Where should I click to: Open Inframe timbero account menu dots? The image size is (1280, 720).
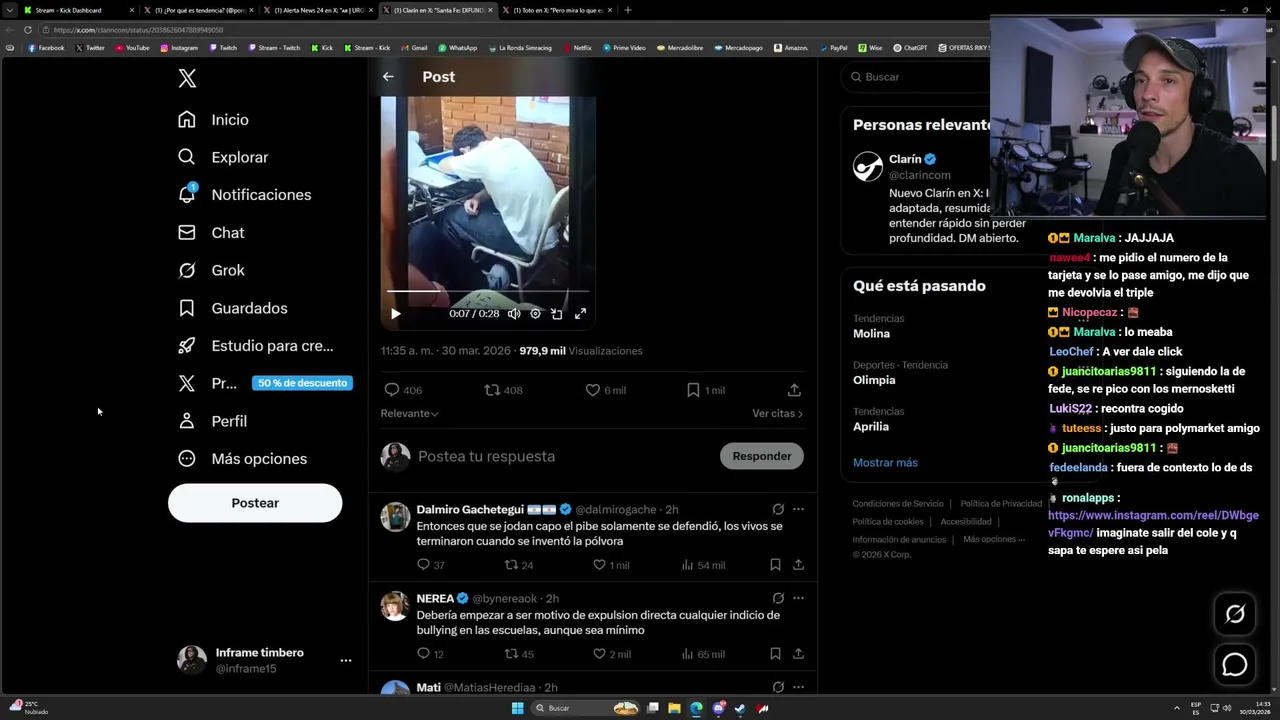[346, 660]
